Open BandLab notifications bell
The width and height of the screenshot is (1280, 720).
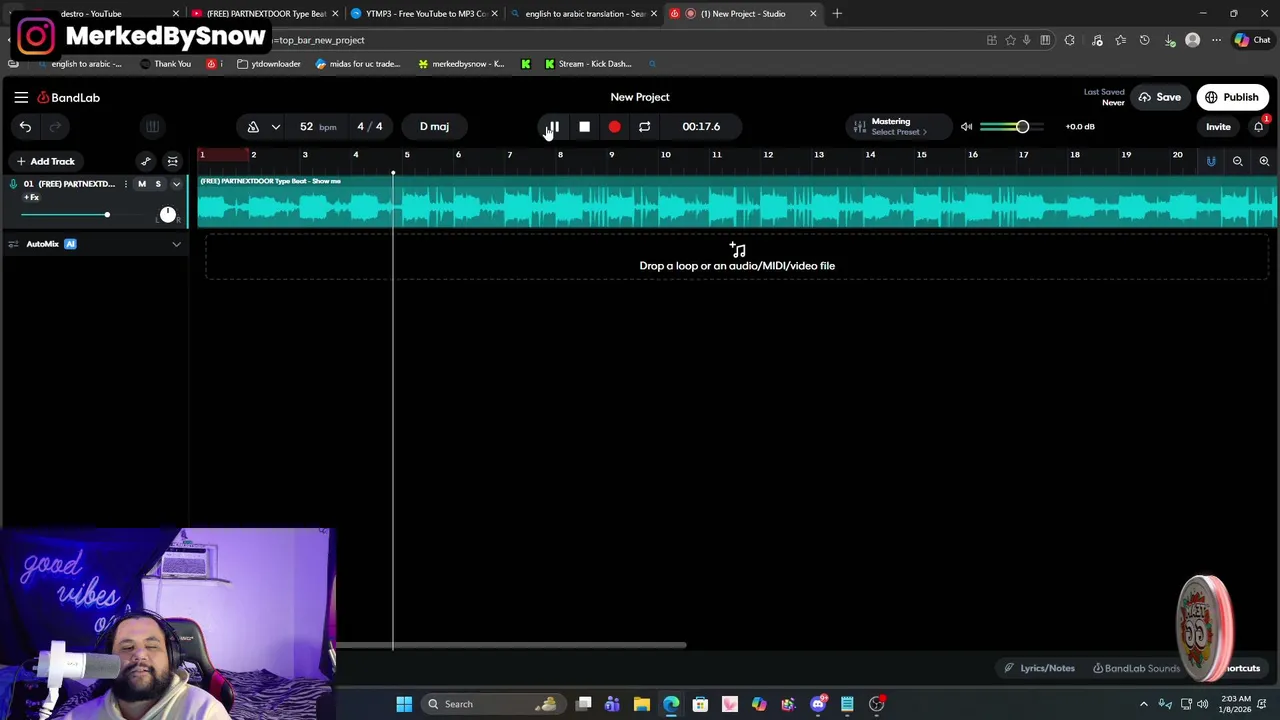1258,126
